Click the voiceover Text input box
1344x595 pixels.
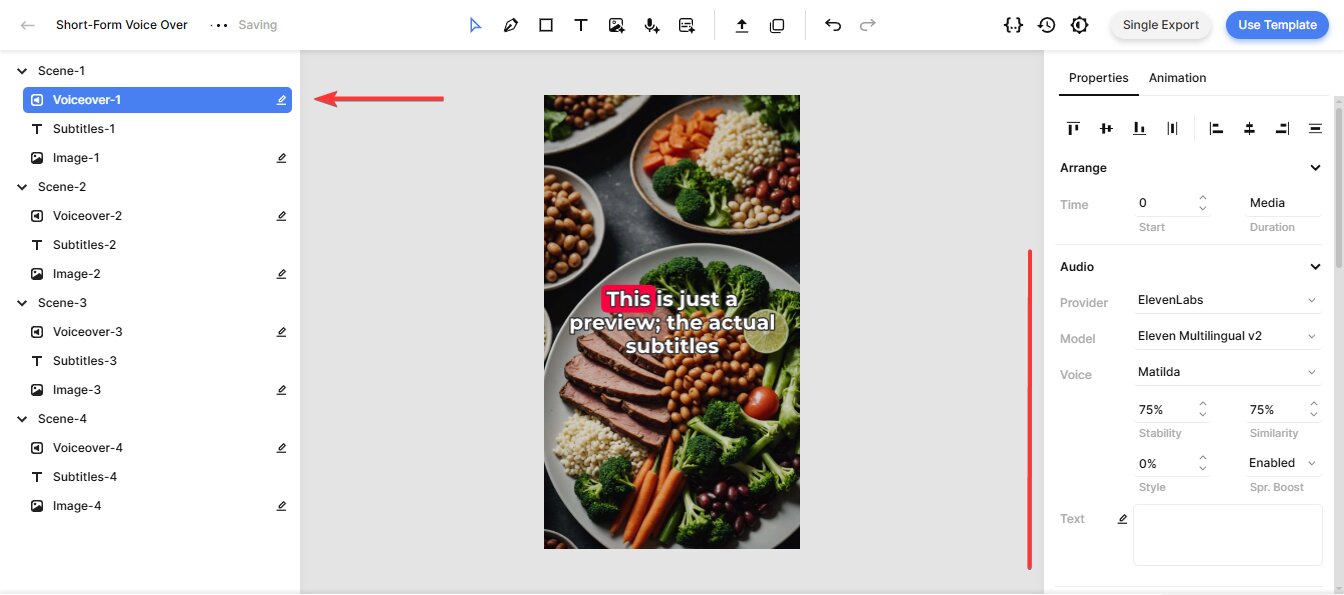point(1227,534)
